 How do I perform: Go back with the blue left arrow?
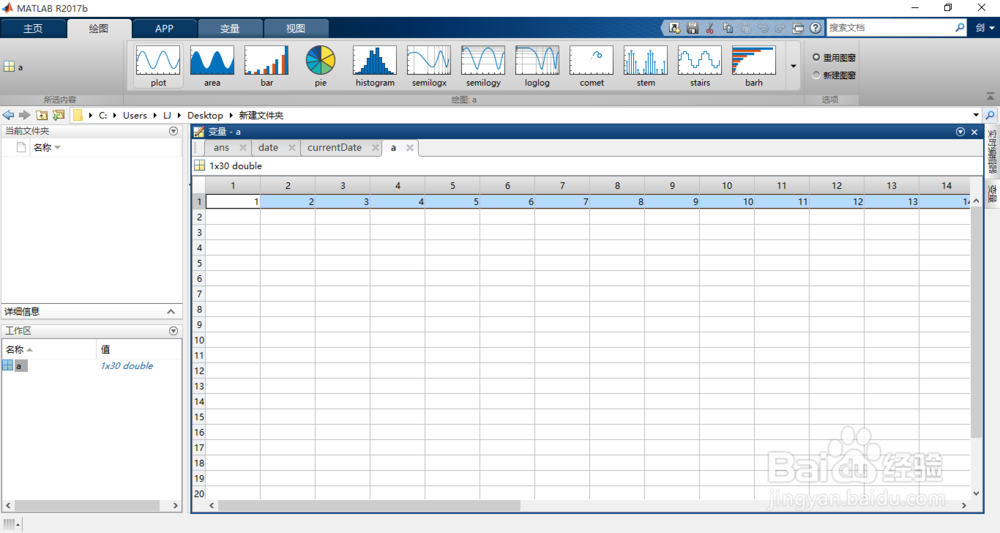pyautogui.click(x=8, y=115)
